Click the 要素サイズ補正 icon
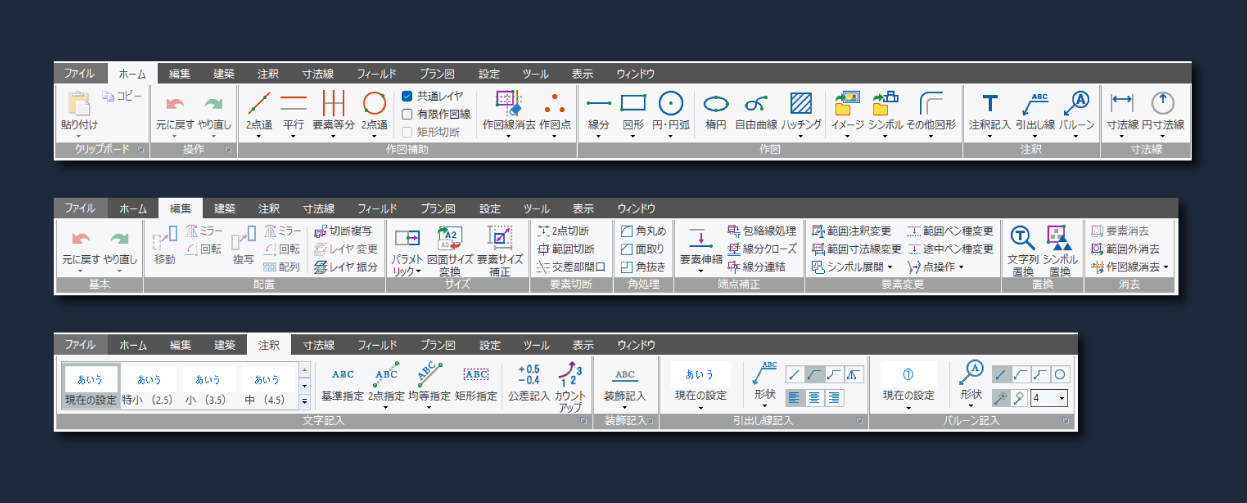The height and width of the screenshot is (503, 1247). click(x=499, y=237)
